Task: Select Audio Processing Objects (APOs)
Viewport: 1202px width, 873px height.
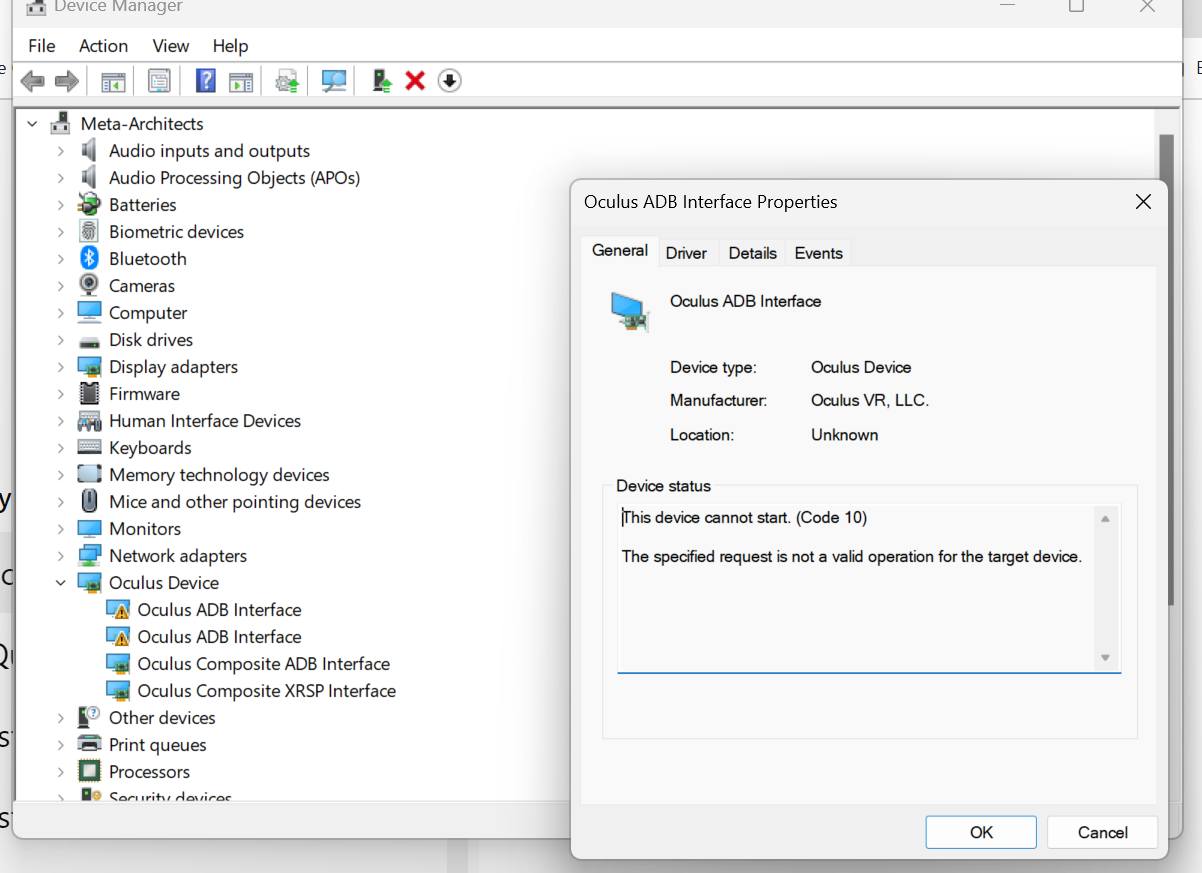Action: coord(234,177)
